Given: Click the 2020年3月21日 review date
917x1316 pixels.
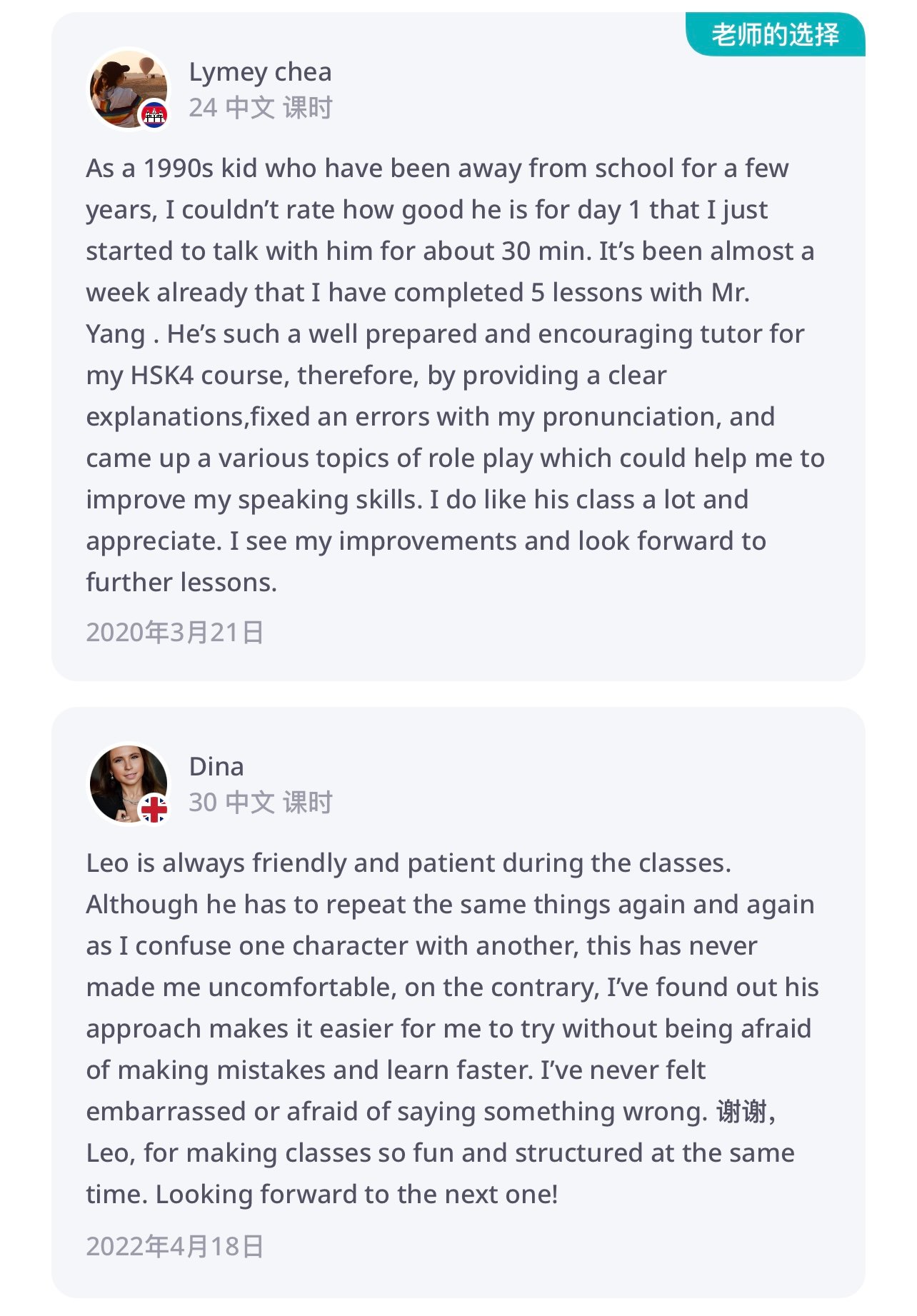Looking at the screenshot, I should 175,632.
